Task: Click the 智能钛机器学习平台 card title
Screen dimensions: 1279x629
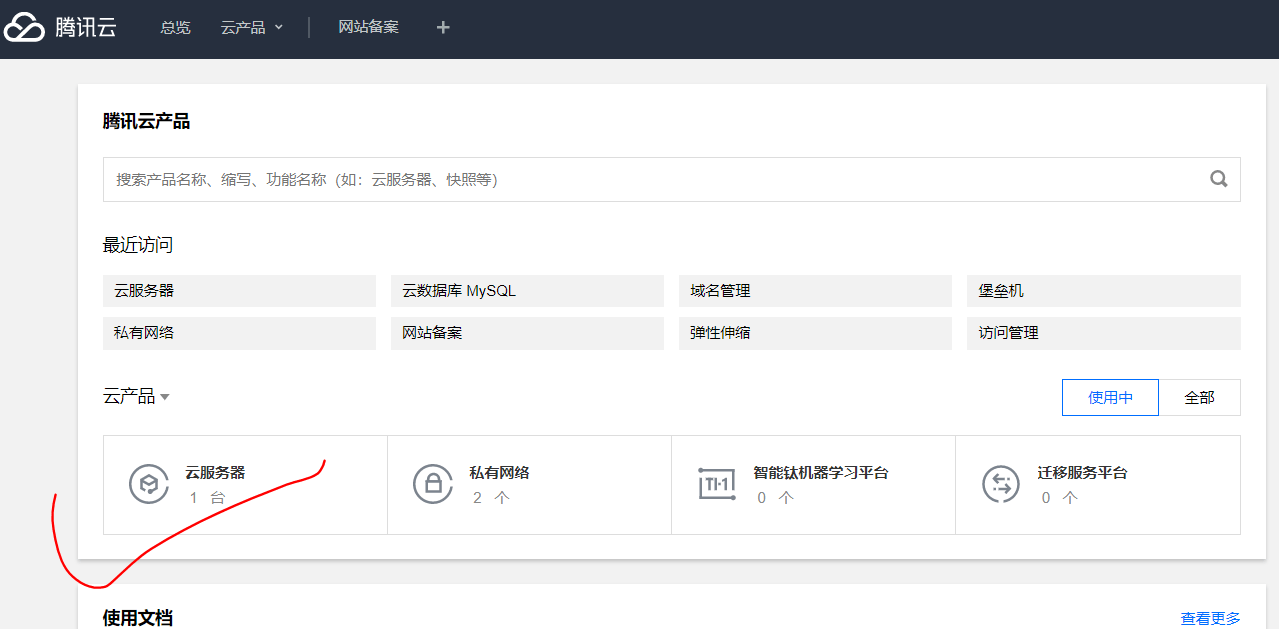Action: pos(821,472)
